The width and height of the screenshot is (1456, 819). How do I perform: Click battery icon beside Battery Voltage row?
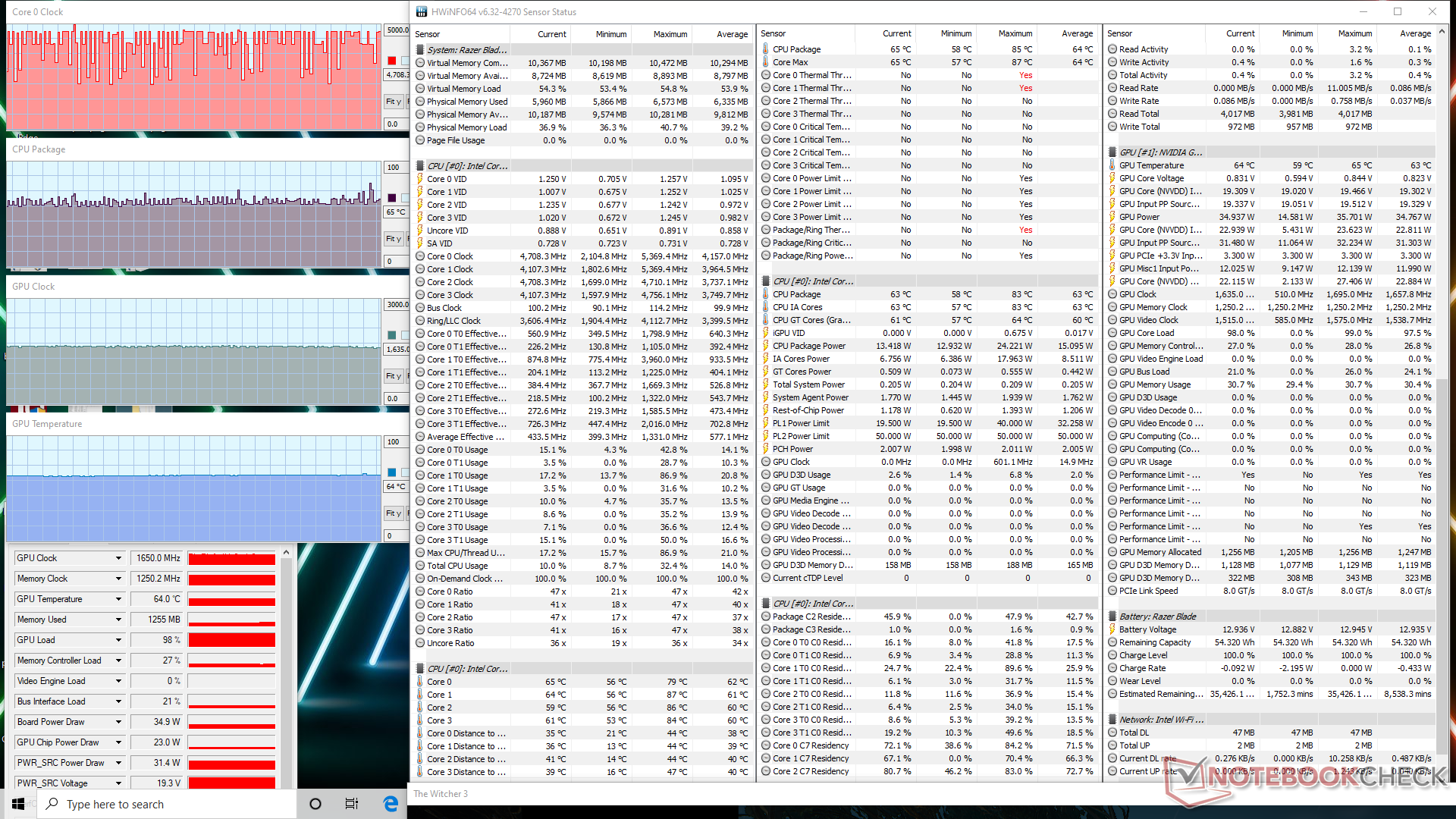[x=1112, y=629]
